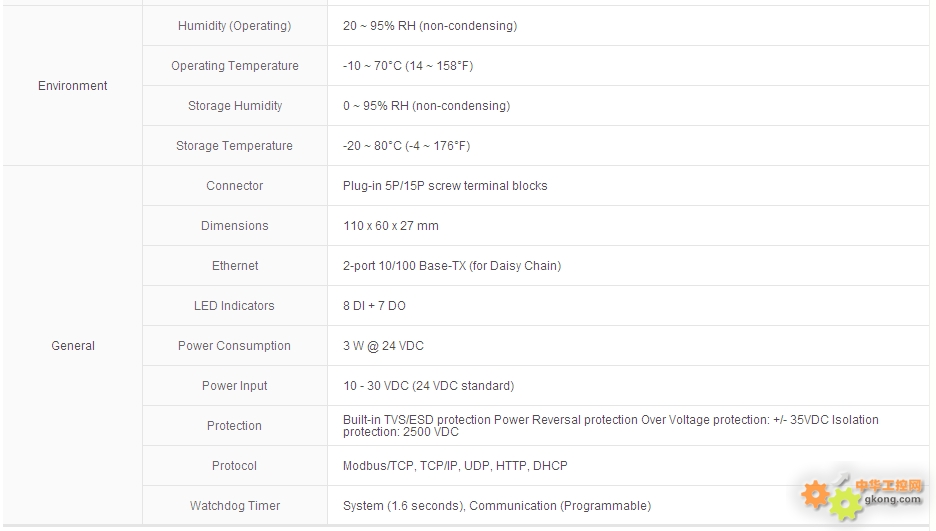This screenshot has height=531, width=936.
Task: Click the 2-port 10/100 Base-TX value
Action: 452,266
